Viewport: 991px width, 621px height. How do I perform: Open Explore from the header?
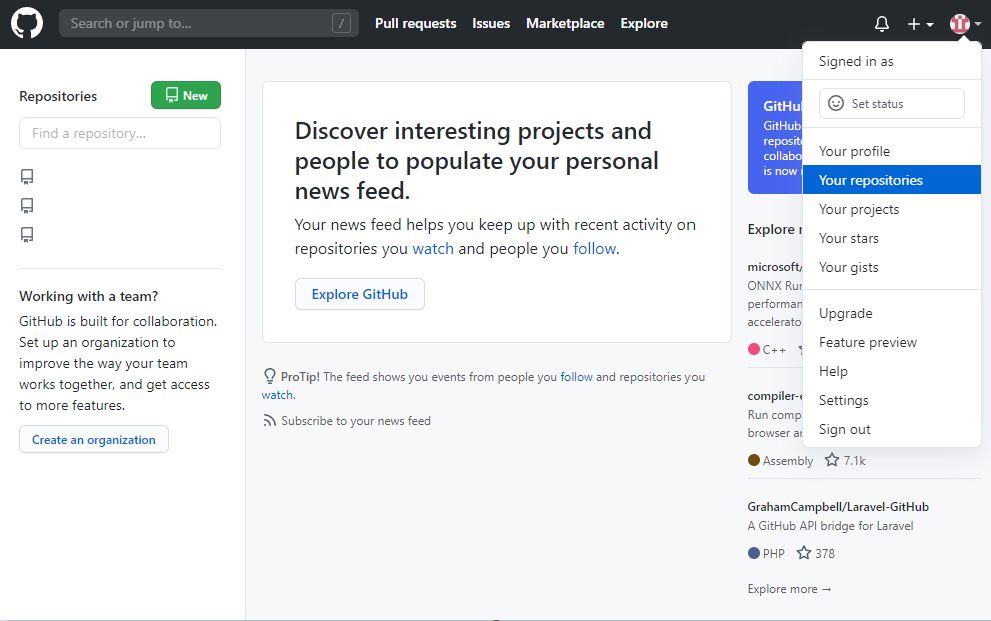pos(644,23)
